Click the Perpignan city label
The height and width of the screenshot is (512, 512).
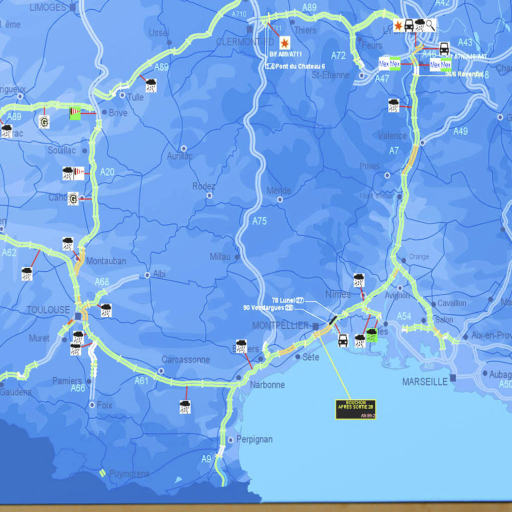point(254,440)
